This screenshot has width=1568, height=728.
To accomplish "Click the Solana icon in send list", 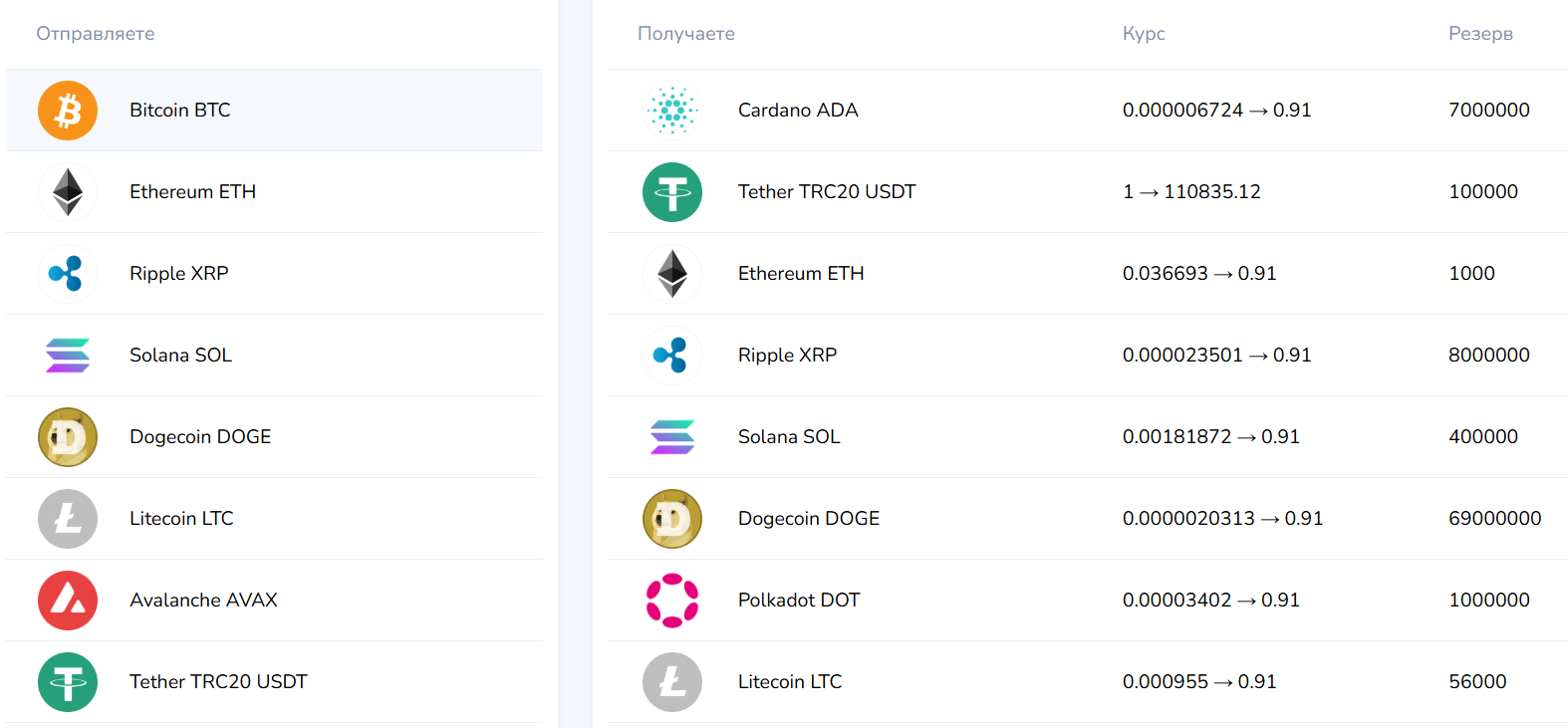I will pyautogui.click(x=68, y=356).
